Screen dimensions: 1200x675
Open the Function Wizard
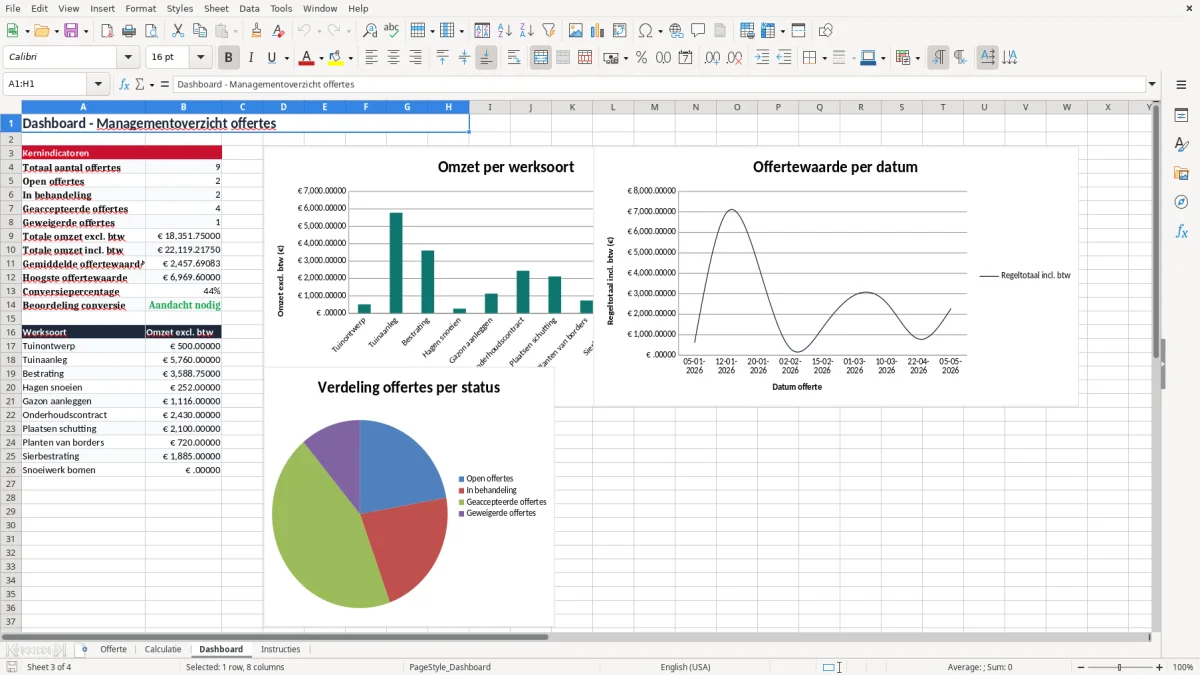[x=125, y=85]
